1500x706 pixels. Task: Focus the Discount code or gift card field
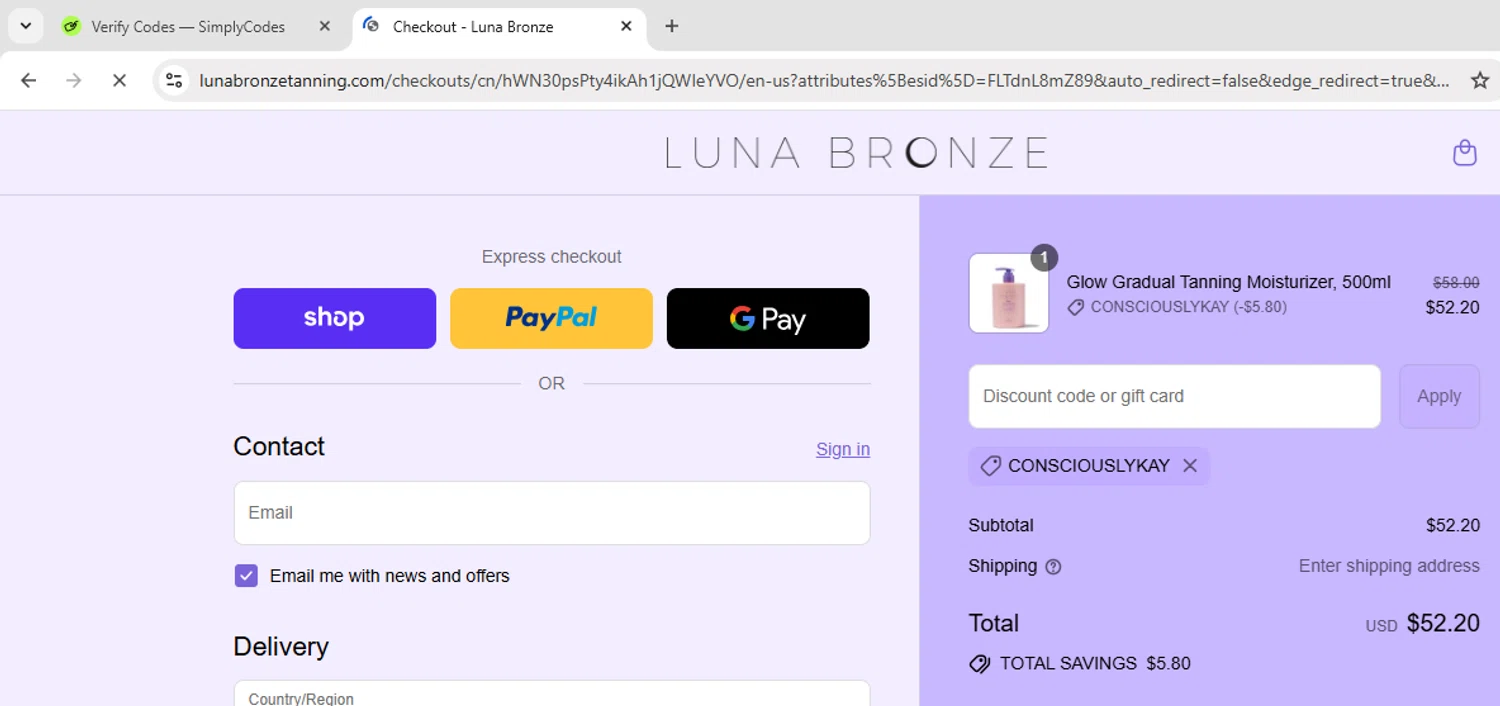1174,396
